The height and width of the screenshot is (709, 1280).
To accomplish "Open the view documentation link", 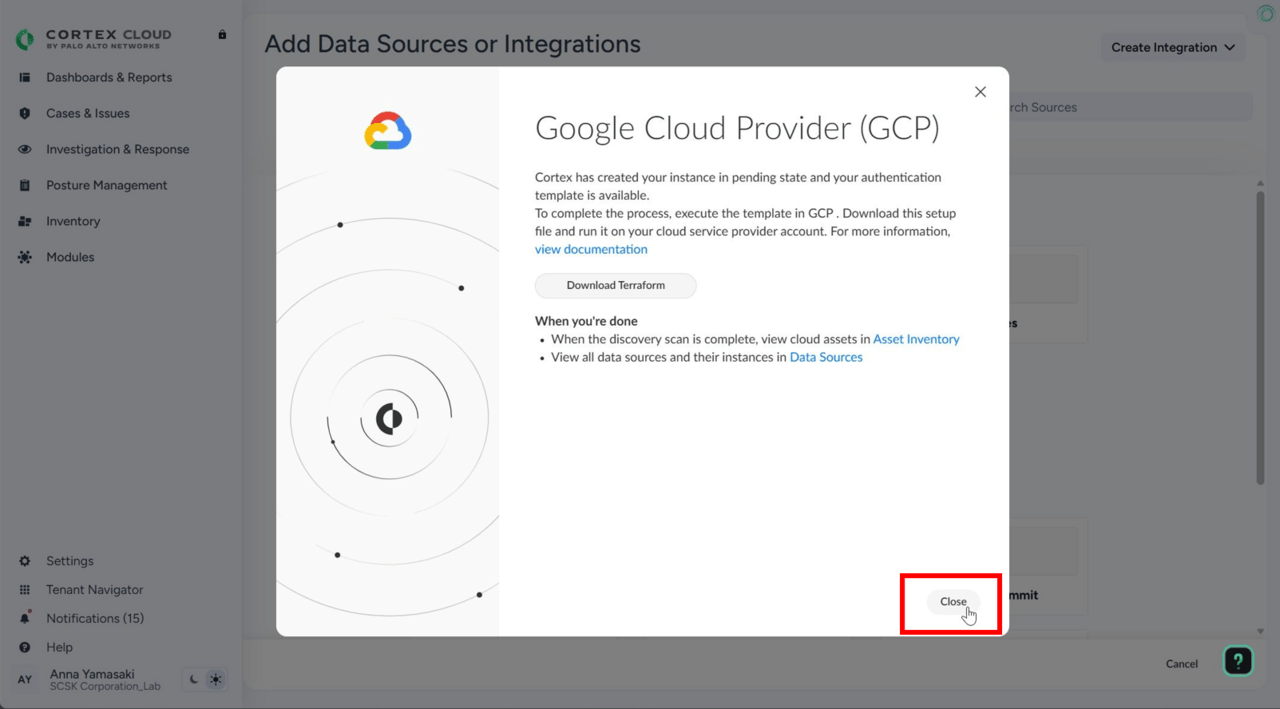I will pos(591,249).
